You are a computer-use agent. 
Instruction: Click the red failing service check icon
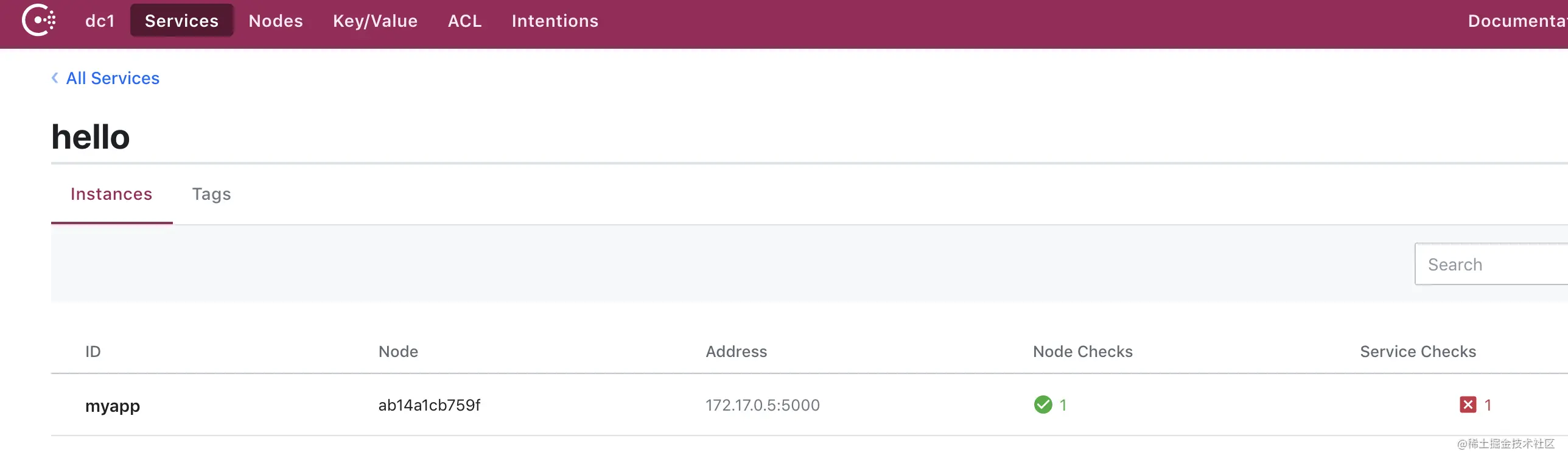pyautogui.click(x=1468, y=405)
